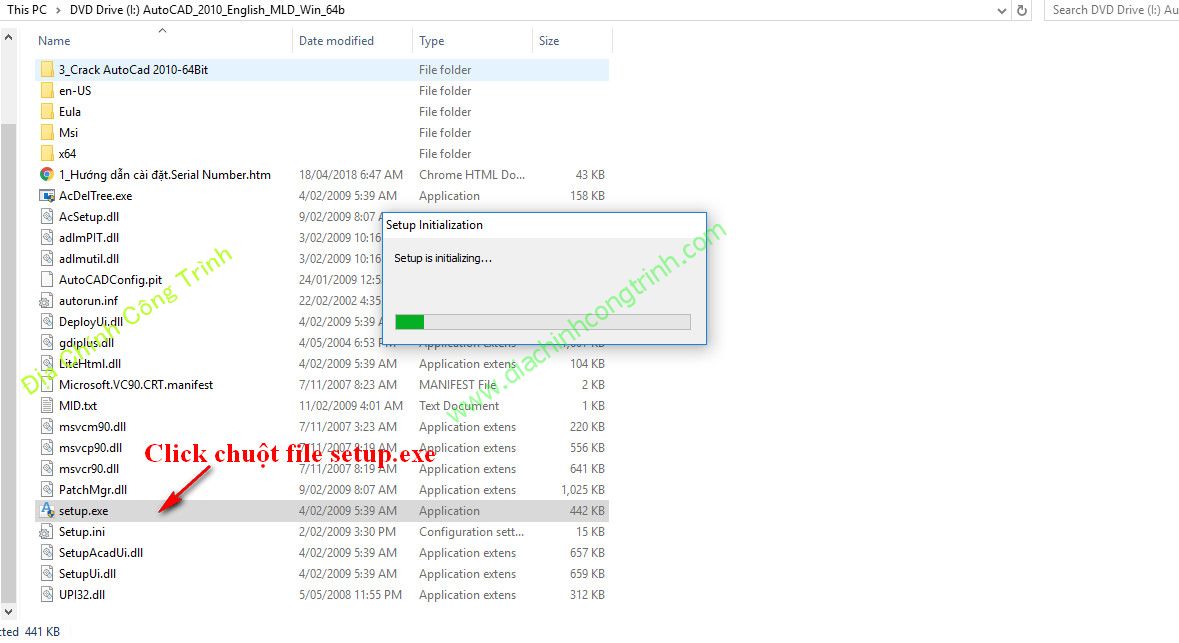Select the LiteHtml.dll file name

[89, 364]
